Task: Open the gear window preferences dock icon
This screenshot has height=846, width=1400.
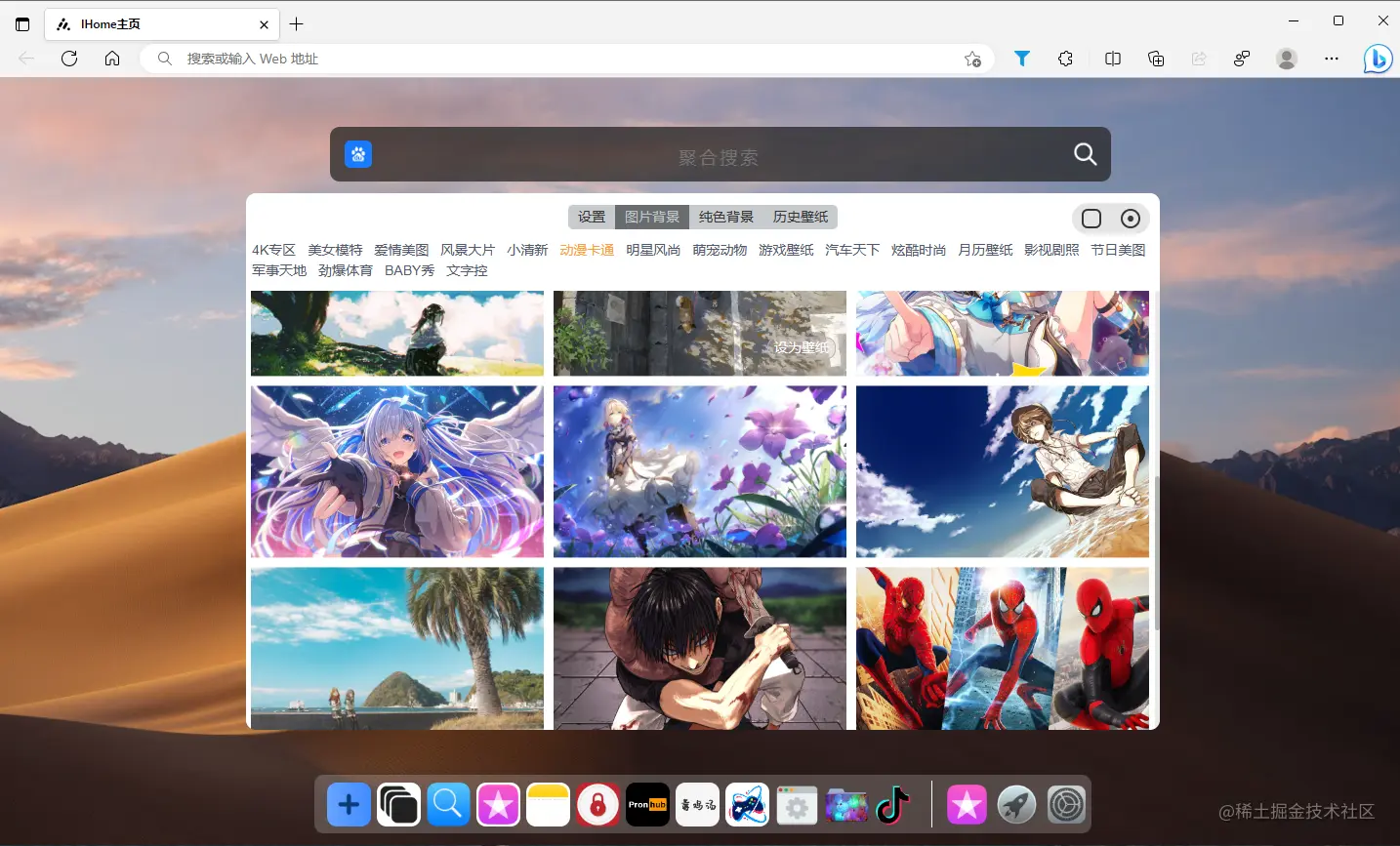Action: pyautogui.click(x=797, y=805)
